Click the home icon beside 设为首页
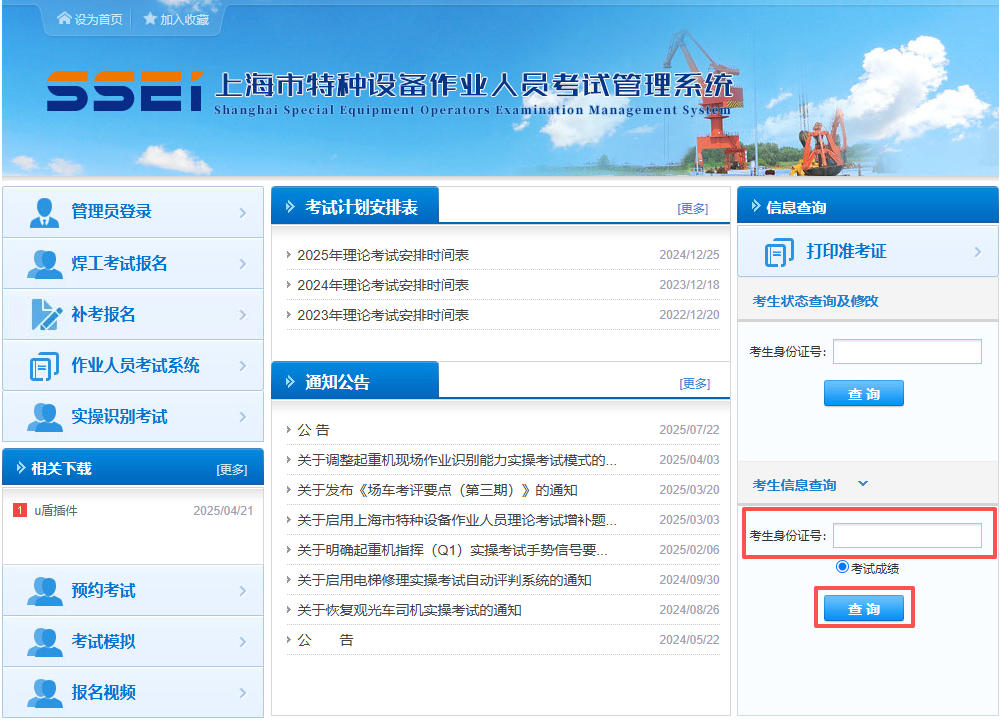The height and width of the screenshot is (722, 1001). click(65, 19)
